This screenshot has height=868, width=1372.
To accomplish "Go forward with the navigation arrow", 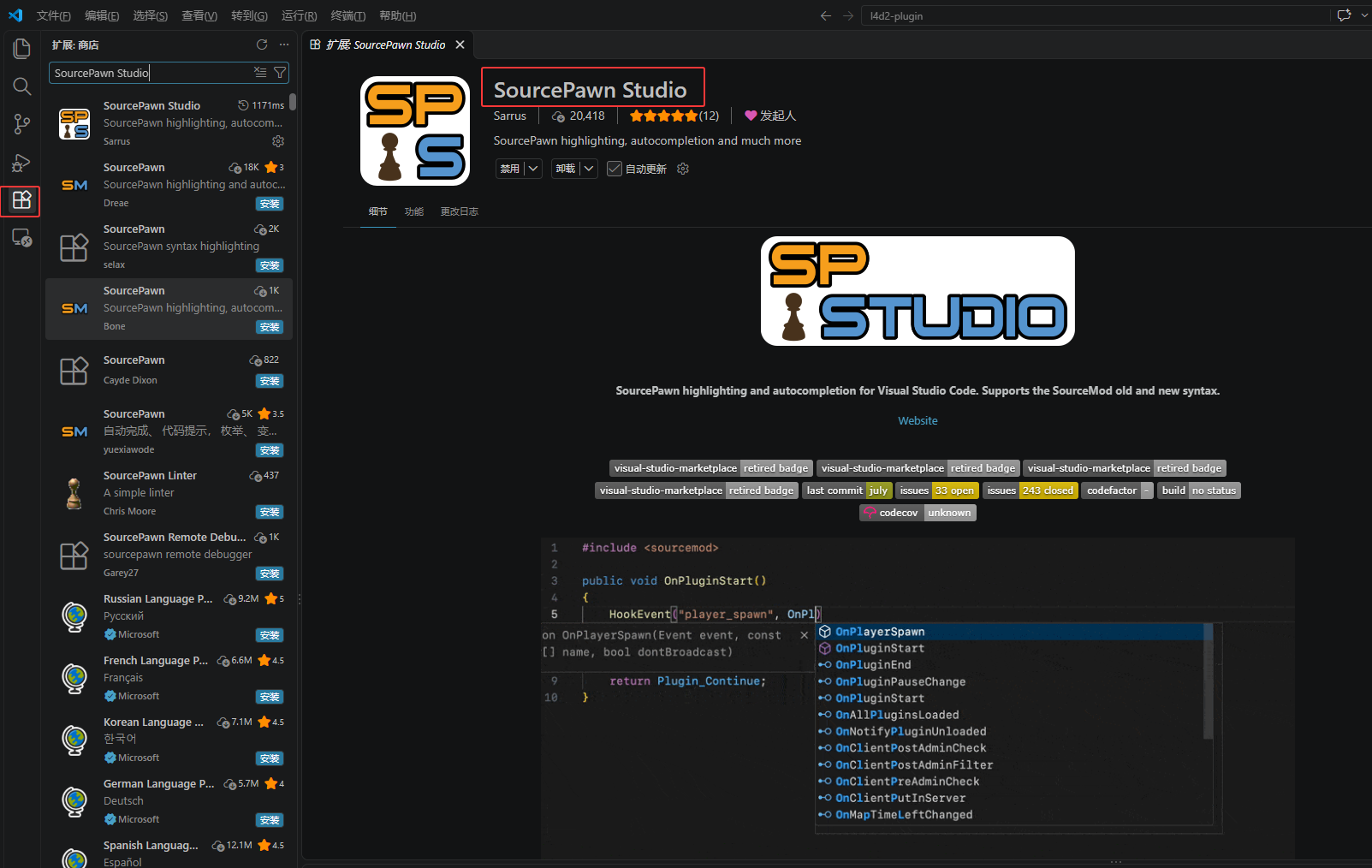I will pos(848,15).
